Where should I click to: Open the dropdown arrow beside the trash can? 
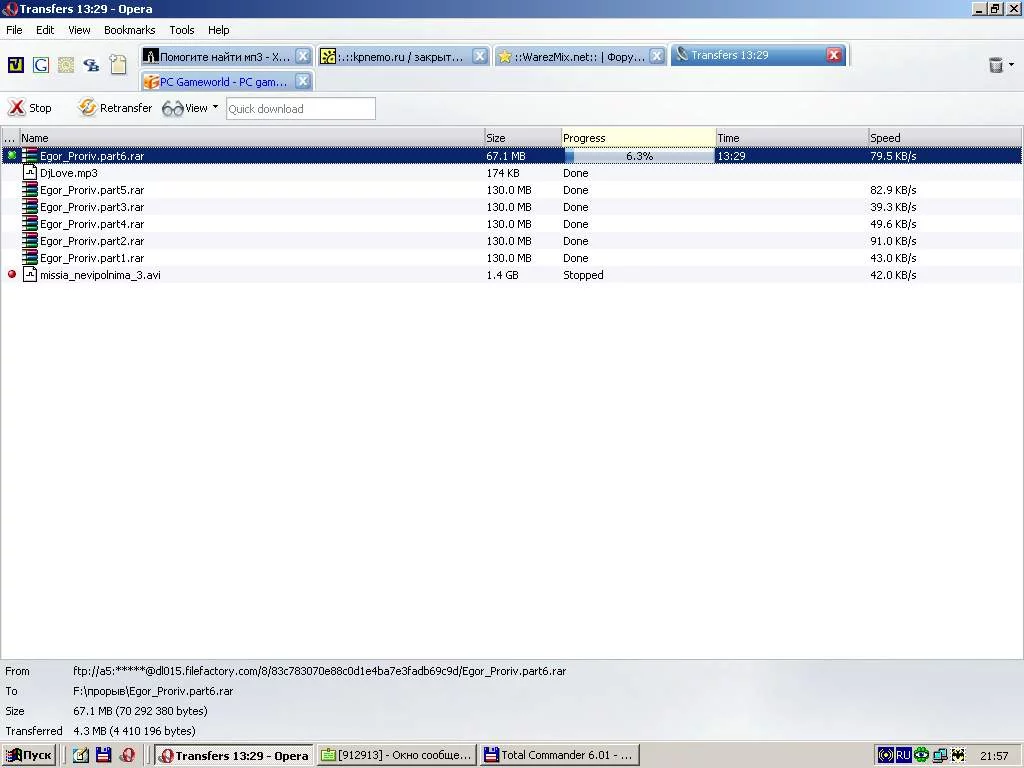(1011, 65)
